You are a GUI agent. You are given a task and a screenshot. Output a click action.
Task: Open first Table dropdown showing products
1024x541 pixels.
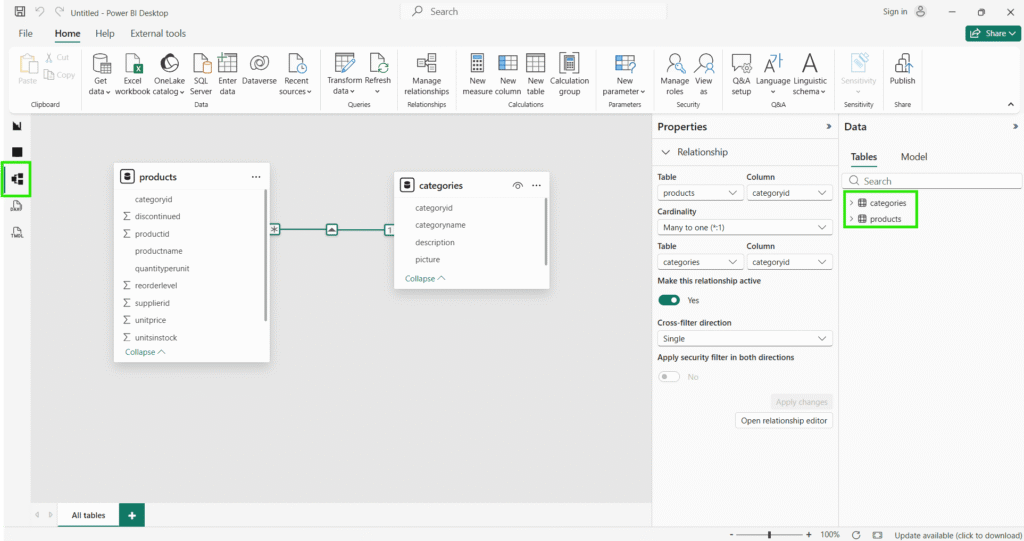click(699, 193)
